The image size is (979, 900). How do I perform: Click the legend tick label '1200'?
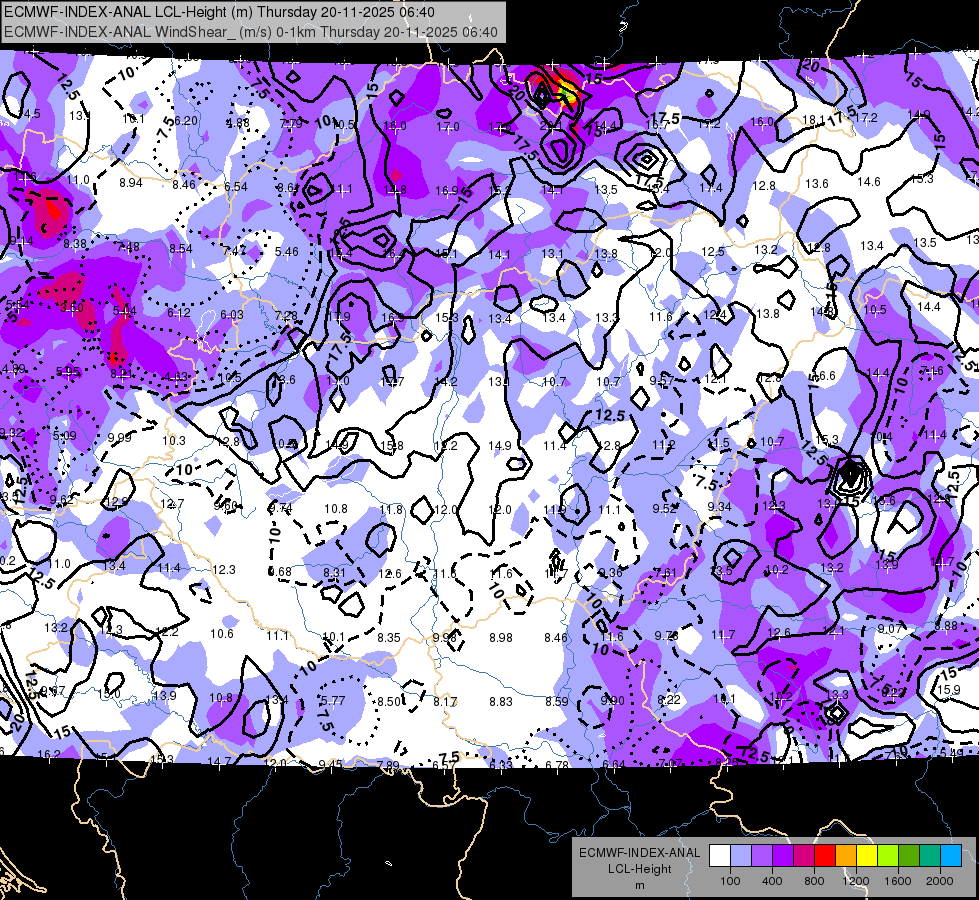(x=856, y=881)
